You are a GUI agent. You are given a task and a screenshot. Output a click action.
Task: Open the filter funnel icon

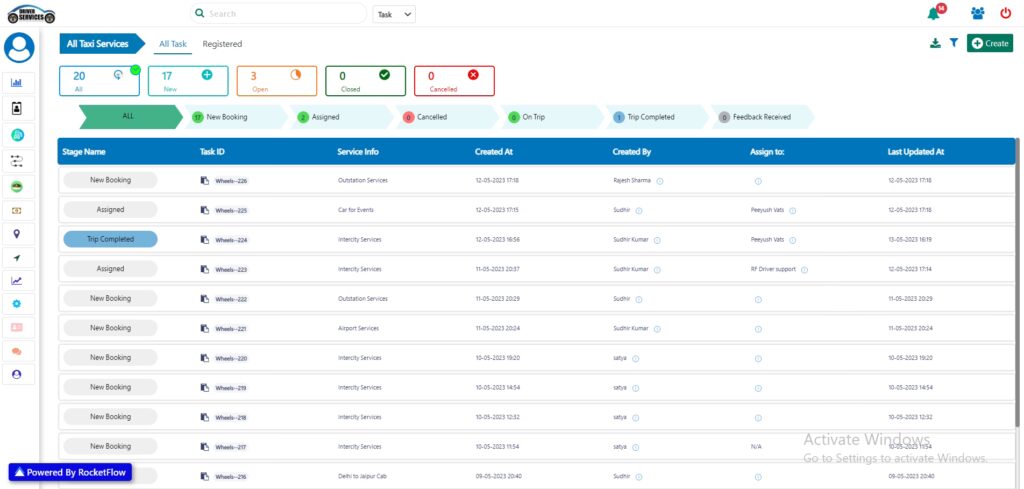pyautogui.click(x=953, y=43)
